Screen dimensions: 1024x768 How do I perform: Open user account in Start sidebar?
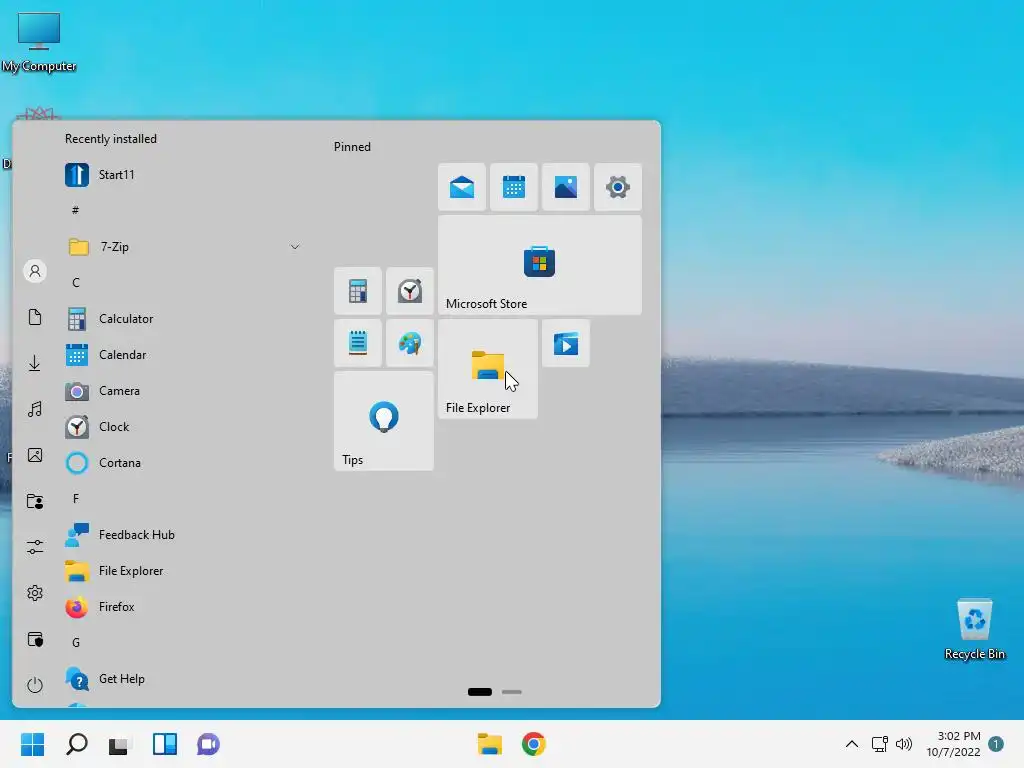pyautogui.click(x=35, y=271)
